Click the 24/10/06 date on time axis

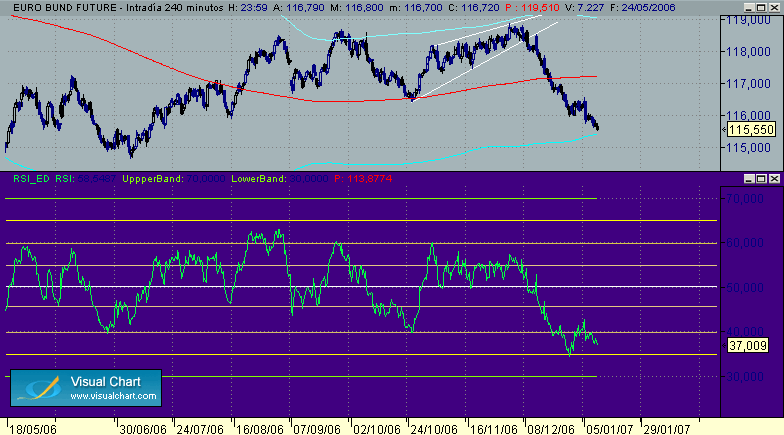(x=434, y=429)
